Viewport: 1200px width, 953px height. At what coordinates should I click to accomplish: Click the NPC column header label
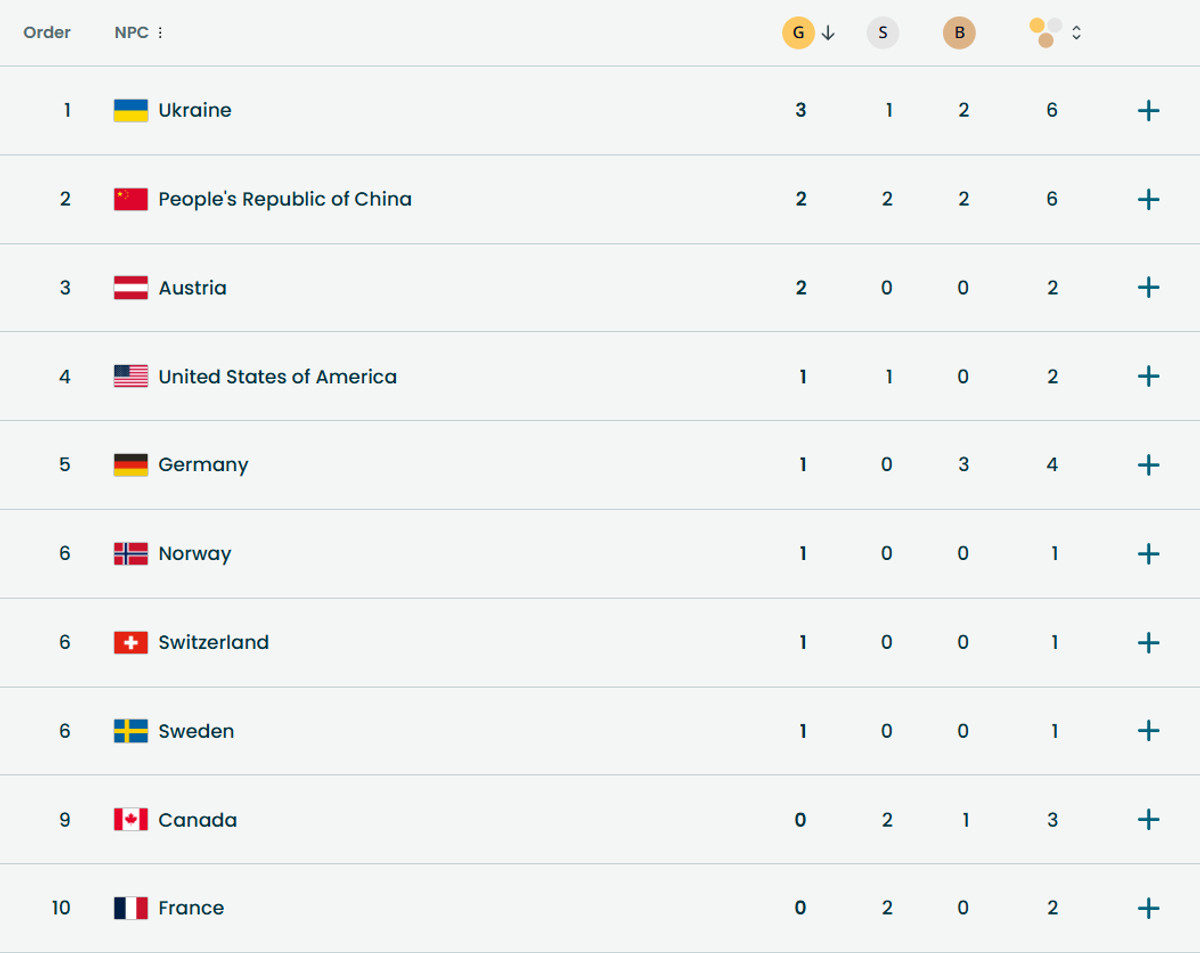[x=131, y=33]
